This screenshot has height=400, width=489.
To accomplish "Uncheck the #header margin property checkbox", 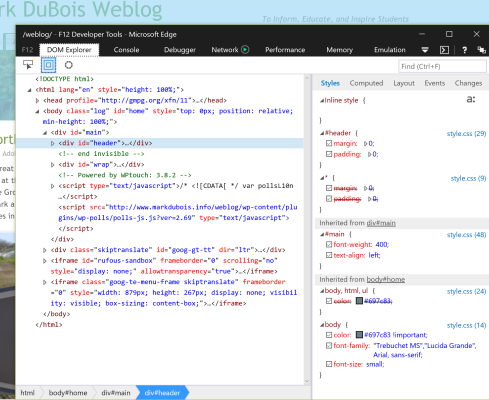I will click(329, 143).
